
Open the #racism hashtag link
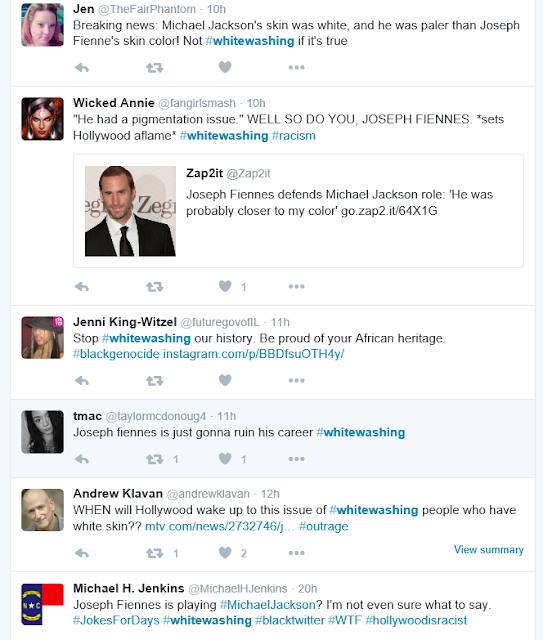click(x=294, y=136)
